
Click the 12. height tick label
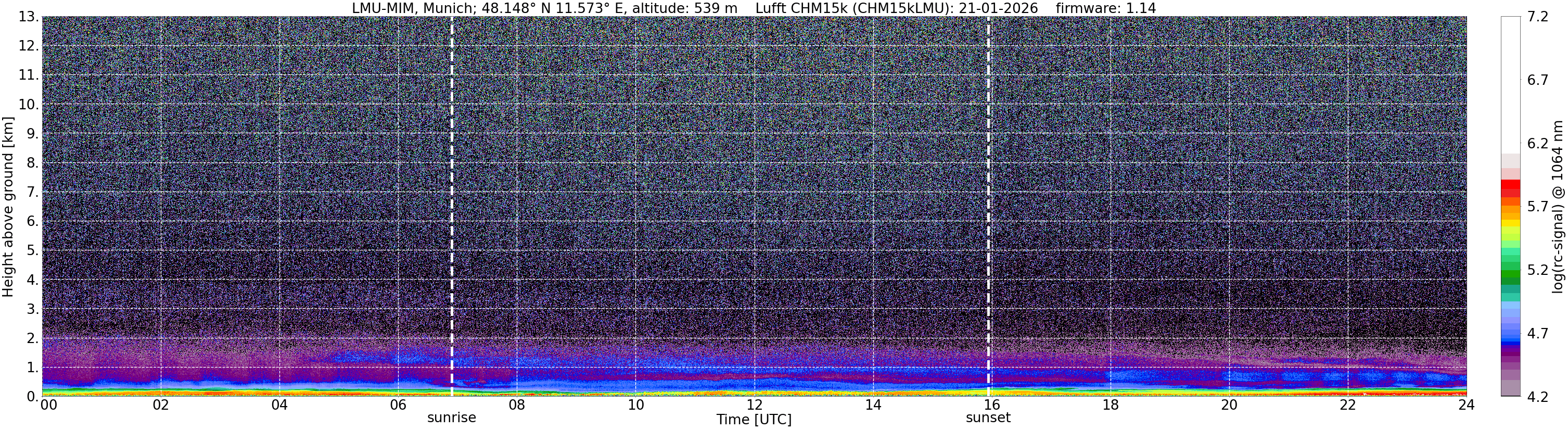pyautogui.click(x=29, y=46)
